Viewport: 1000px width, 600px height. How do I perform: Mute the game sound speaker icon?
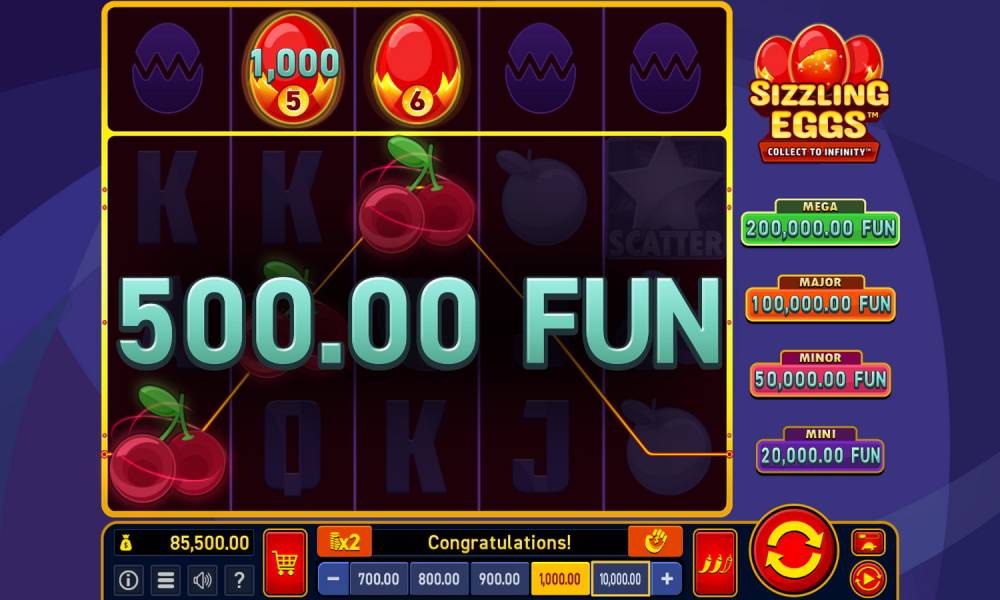[202, 580]
